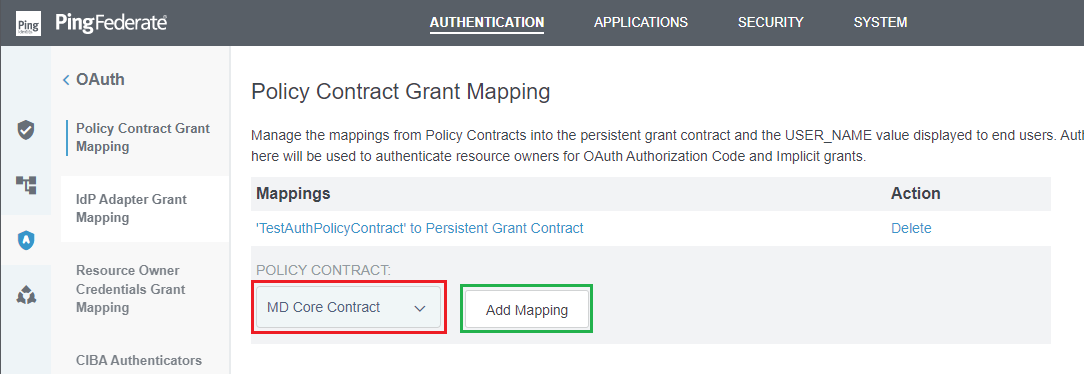Delete the TestAuthPolicyContract mapping
This screenshot has height=374, width=1084.
(911, 228)
